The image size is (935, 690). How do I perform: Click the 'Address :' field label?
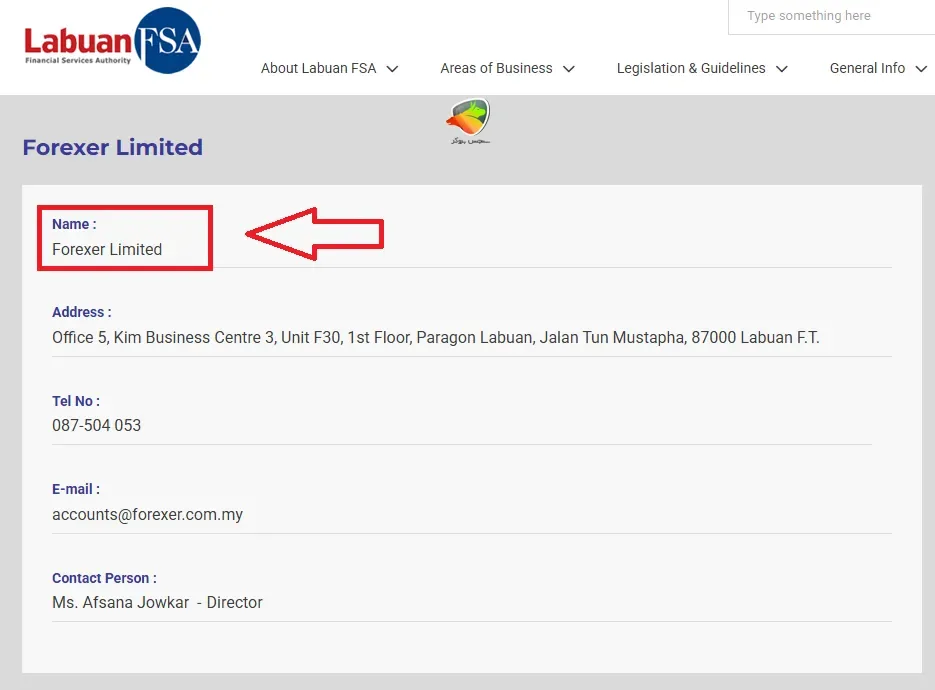tap(82, 312)
